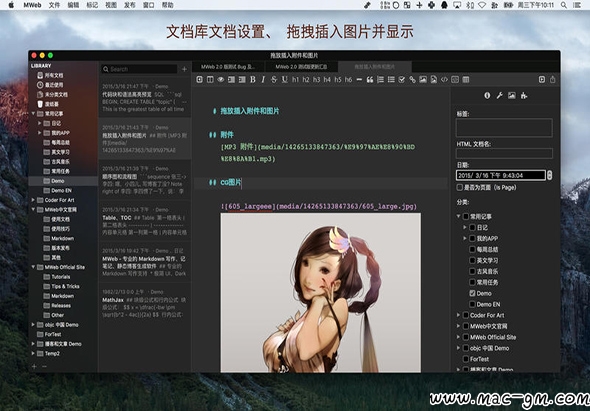Select the Tutorials folder in the sidebar

tap(61, 277)
